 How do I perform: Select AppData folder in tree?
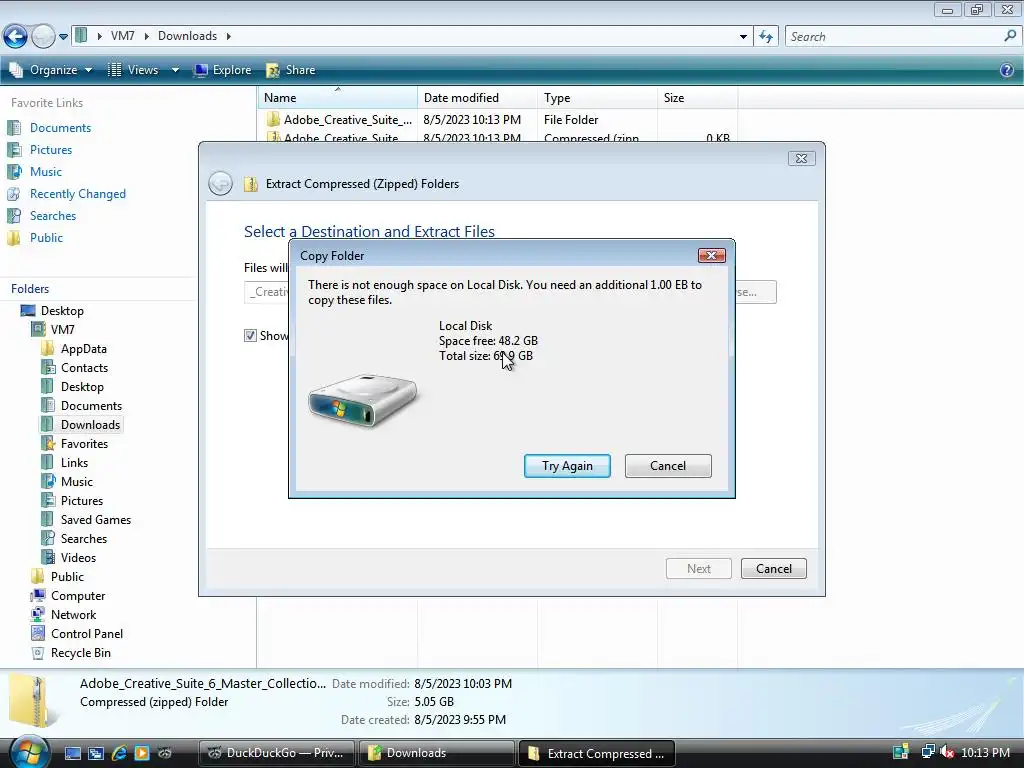tap(84, 349)
